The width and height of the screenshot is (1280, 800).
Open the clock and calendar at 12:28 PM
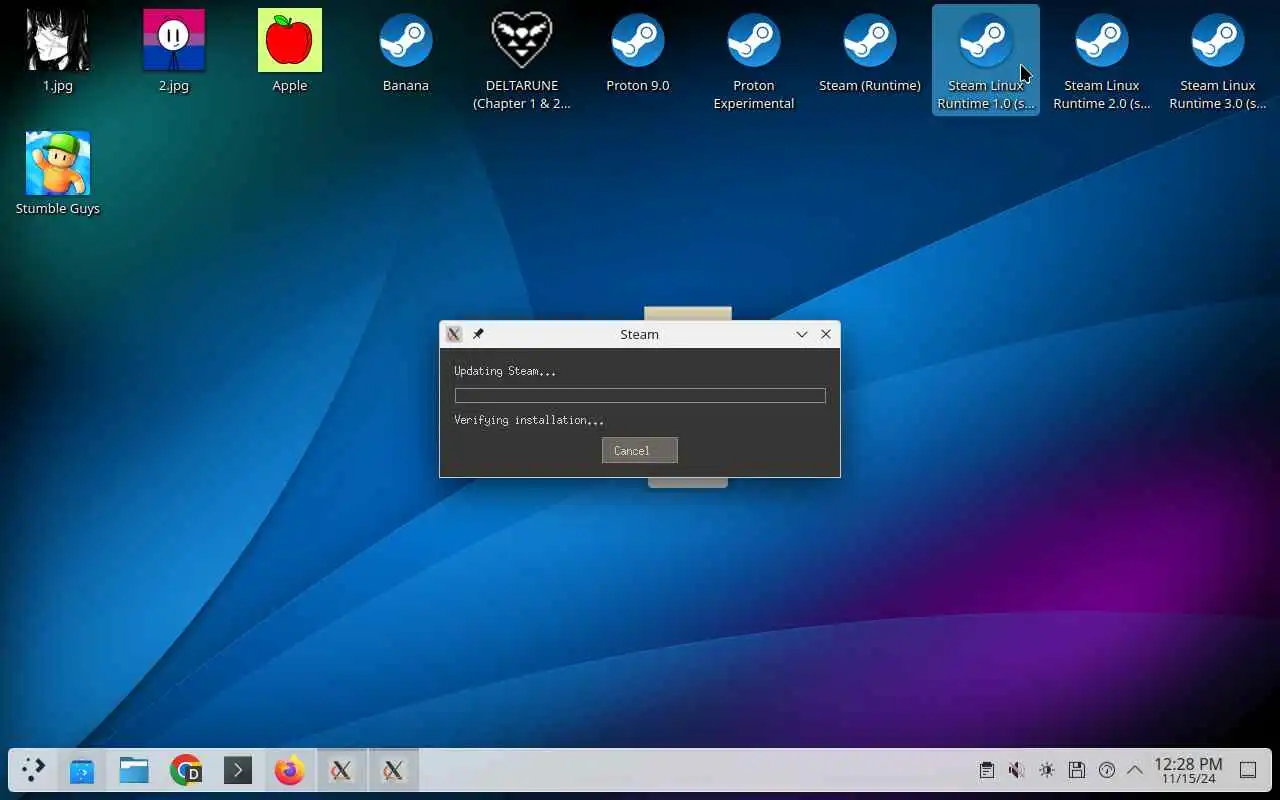tap(1188, 770)
